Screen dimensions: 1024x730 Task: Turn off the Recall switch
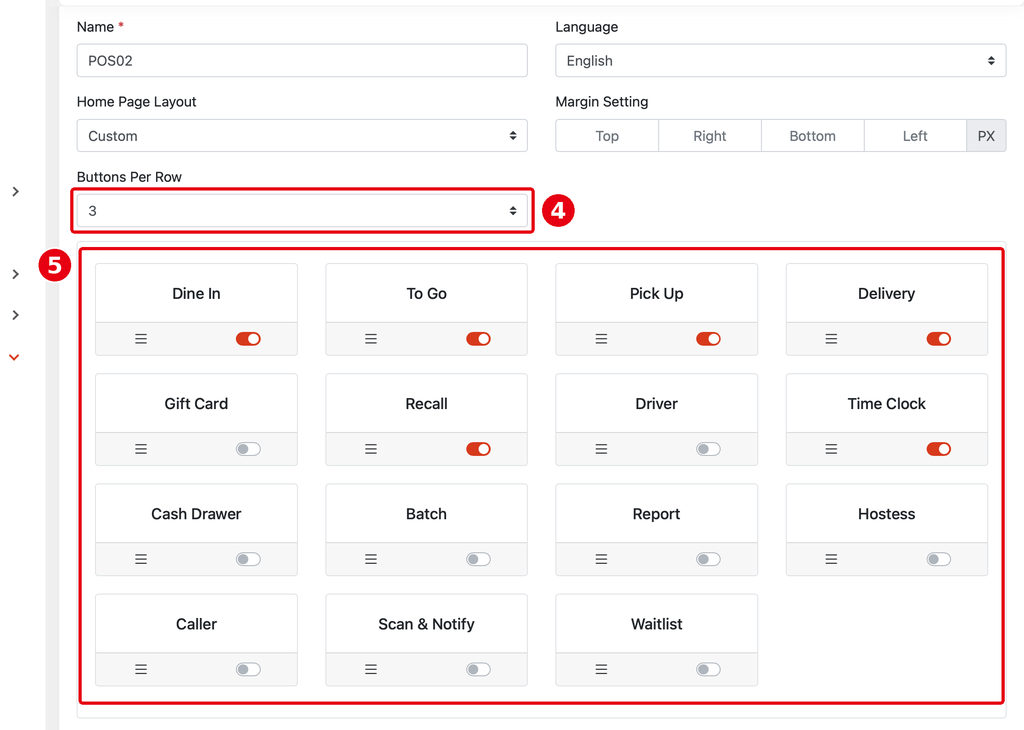(x=479, y=449)
